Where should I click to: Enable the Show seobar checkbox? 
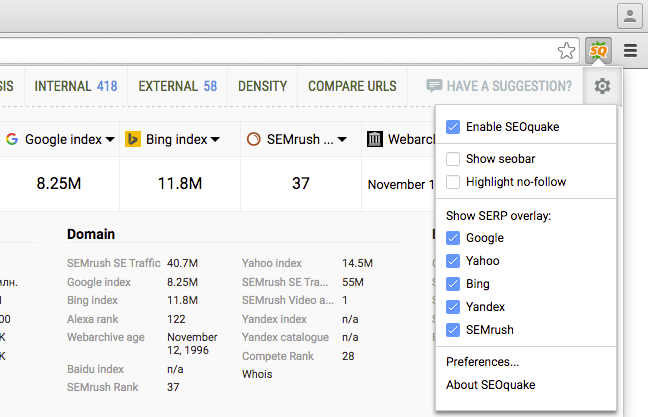click(453, 159)
